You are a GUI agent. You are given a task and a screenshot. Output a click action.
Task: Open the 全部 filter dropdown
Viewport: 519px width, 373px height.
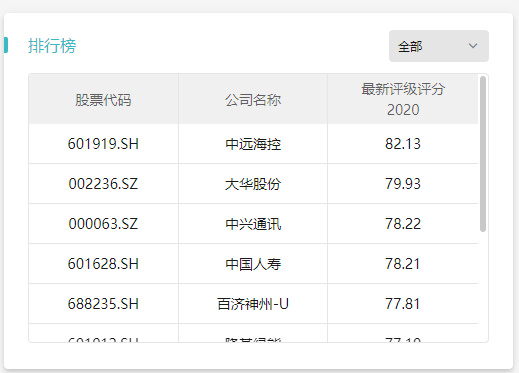coord(439,46)
